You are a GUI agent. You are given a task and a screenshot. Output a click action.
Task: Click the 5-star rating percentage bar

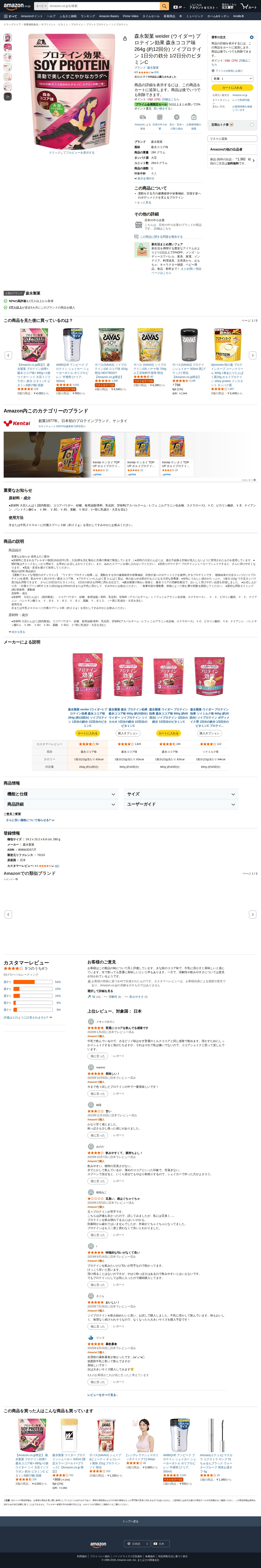click(x=33, y=982)
